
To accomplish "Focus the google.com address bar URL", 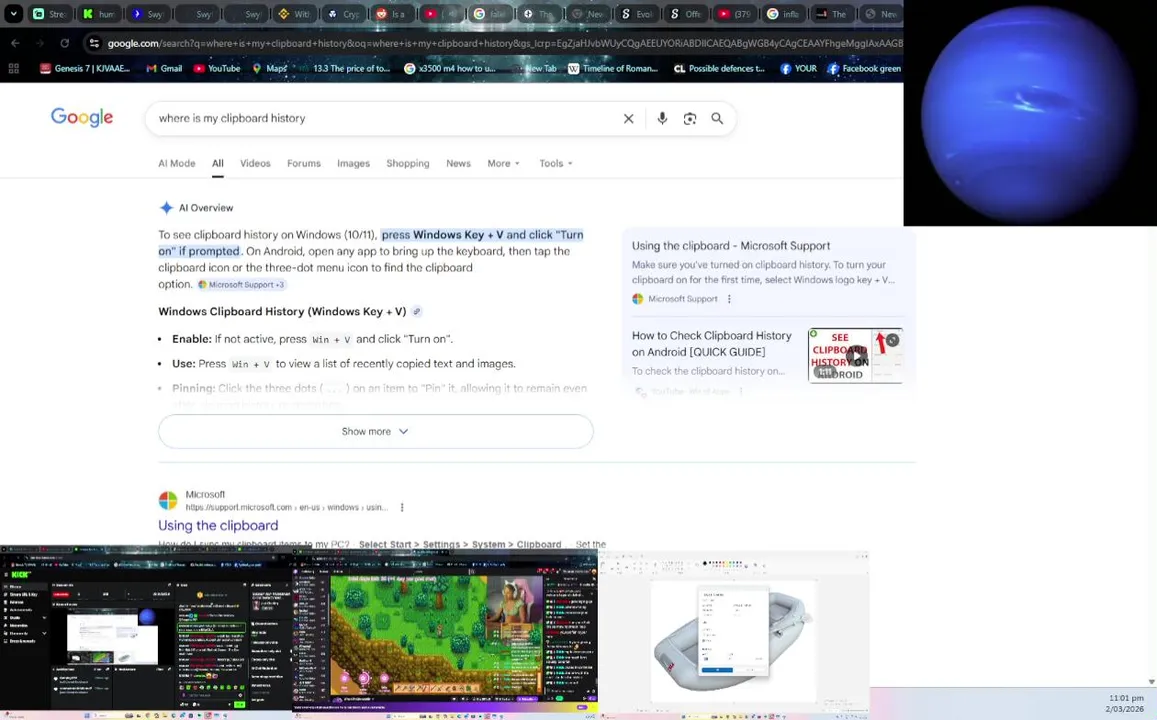I will pyautogui.click(x=505, y=44).
